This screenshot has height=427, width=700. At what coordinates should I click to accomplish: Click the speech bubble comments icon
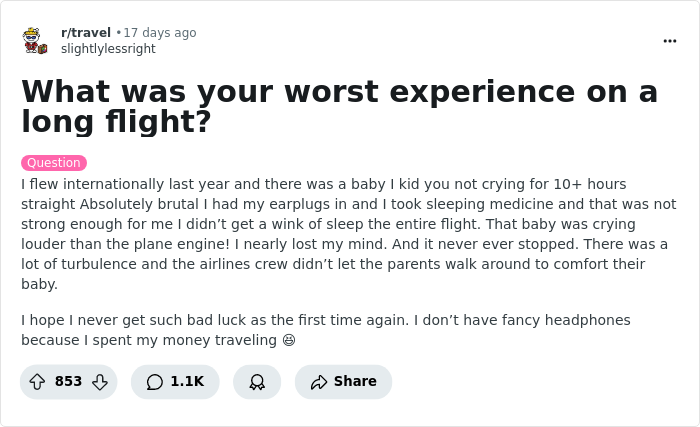[x=154, y=382]
